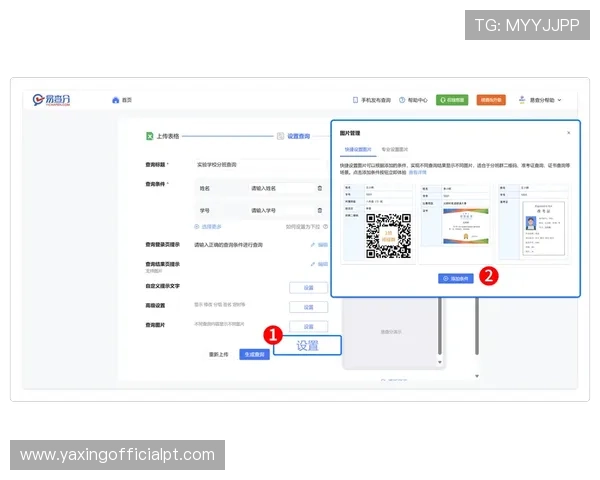The width and height of the screenshot is (600, 480).
Task: Select the admission ticket example thumbnail
Action: point(534,222)
